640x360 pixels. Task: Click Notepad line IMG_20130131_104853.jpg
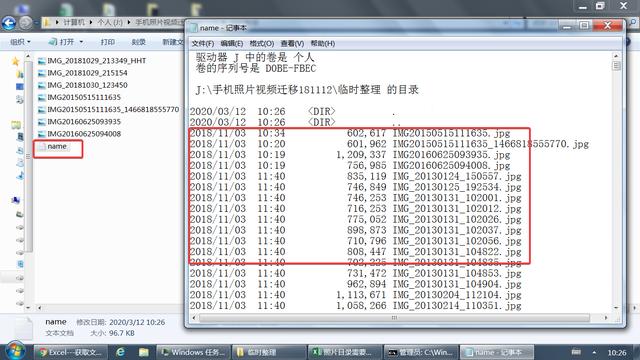pos(356,273)
